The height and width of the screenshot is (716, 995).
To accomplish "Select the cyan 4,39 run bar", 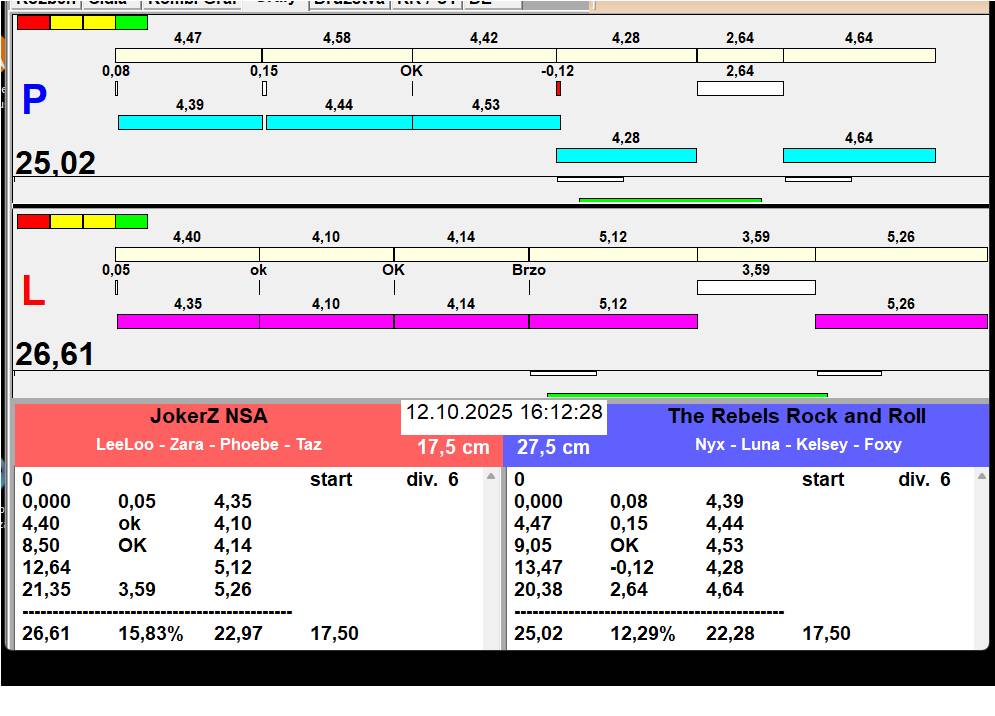I will tap(190, 122).
